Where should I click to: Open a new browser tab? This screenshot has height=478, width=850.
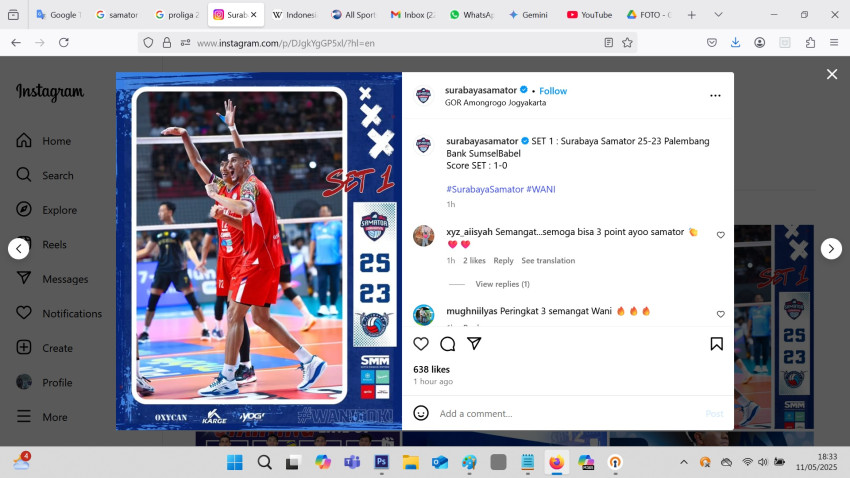click(x=692, y=15)
